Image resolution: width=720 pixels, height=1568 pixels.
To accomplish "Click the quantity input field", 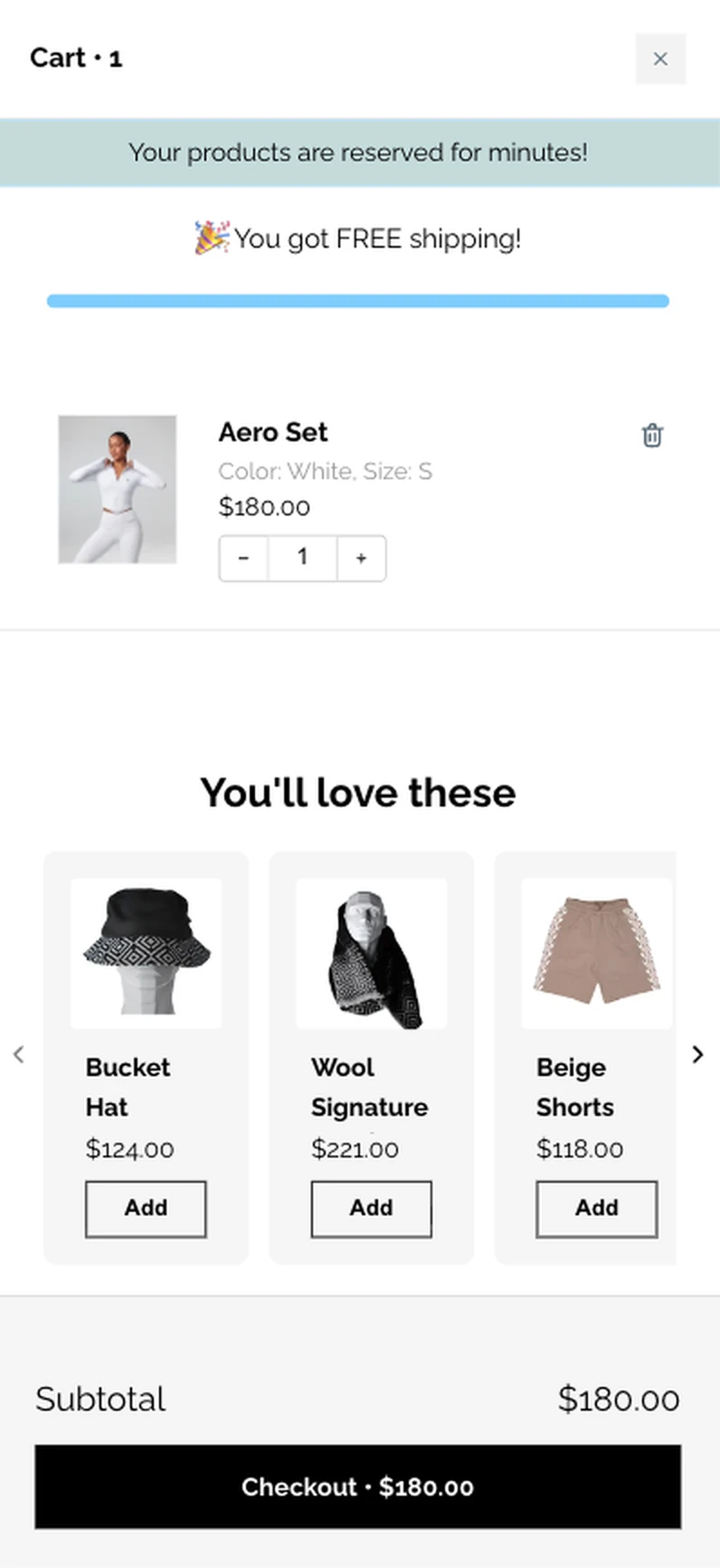I will [302, 558].
